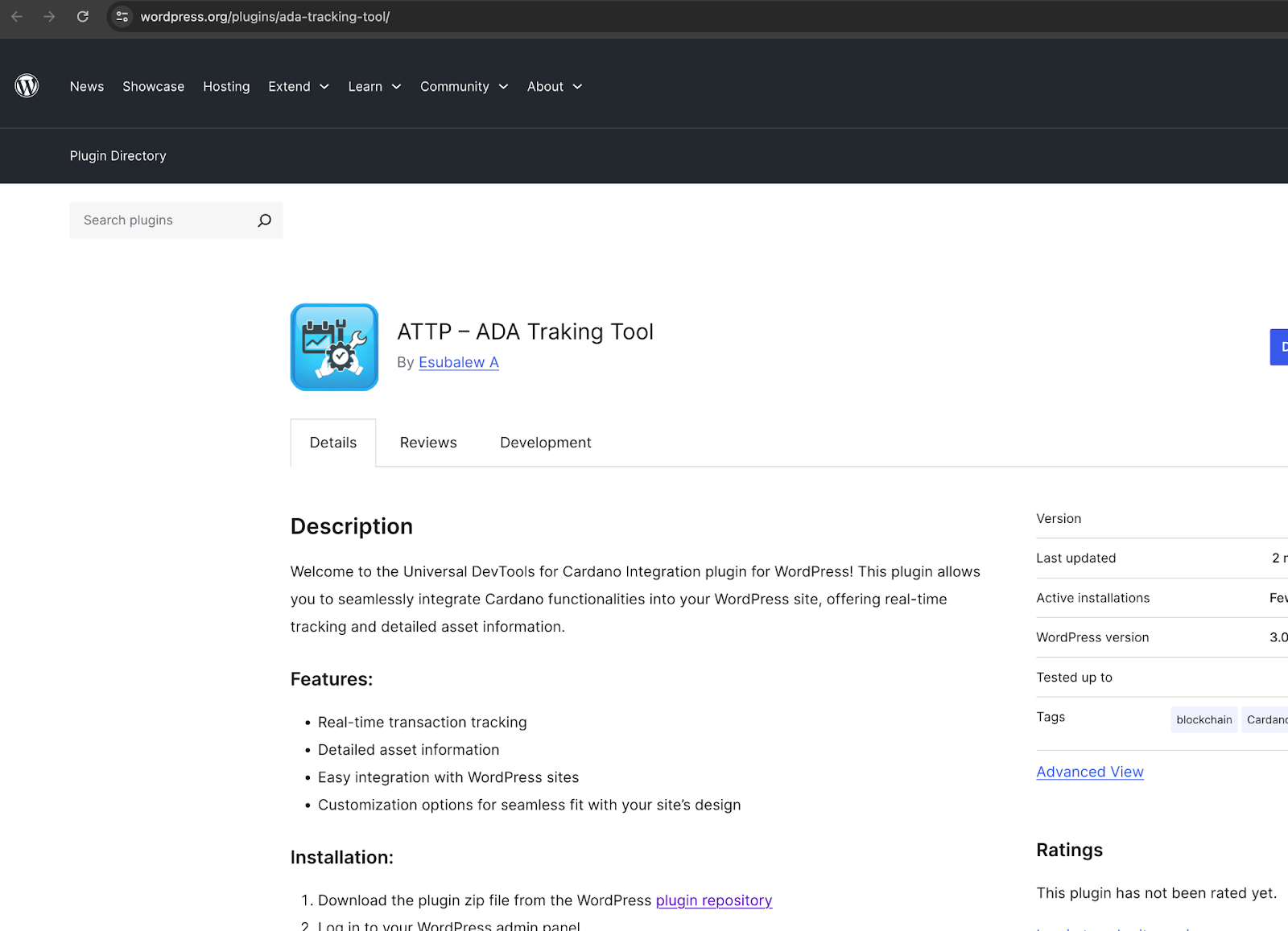Click the WordPress logo icon

pyautogui.click(x=27, y=86)
